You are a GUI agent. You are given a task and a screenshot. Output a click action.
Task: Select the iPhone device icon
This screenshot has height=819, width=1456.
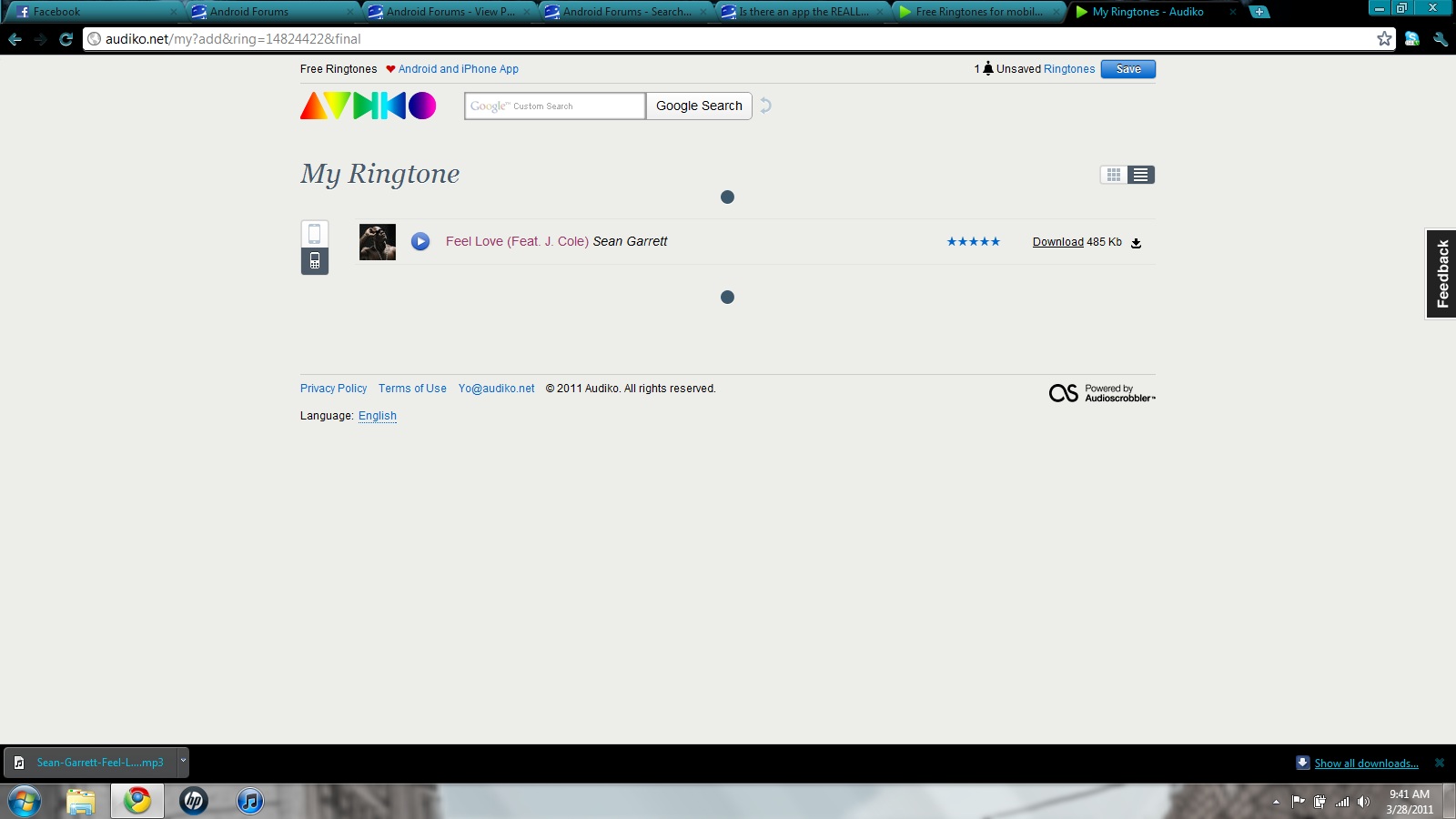[314, 234]
